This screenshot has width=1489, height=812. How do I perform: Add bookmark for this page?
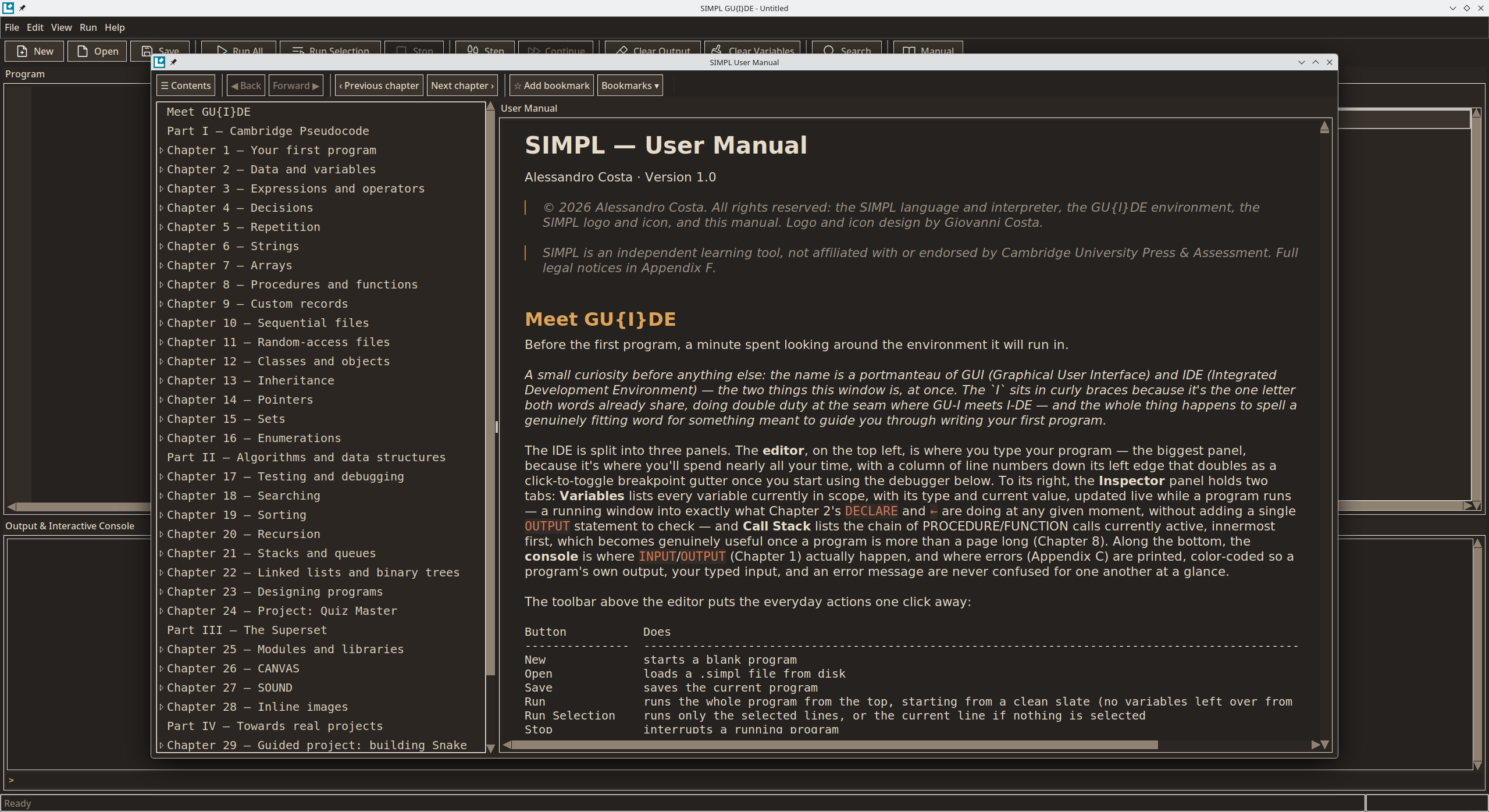coord(551,86)
